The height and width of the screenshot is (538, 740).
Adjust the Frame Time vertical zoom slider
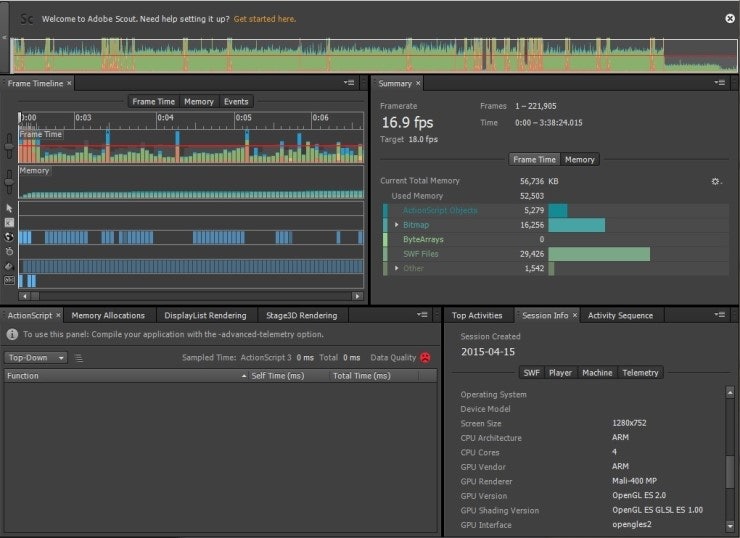point(9,147)
